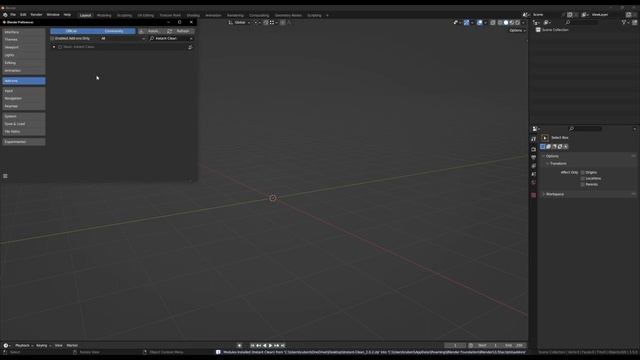Open the Global transform orientation dropdown

pos(240,22)
